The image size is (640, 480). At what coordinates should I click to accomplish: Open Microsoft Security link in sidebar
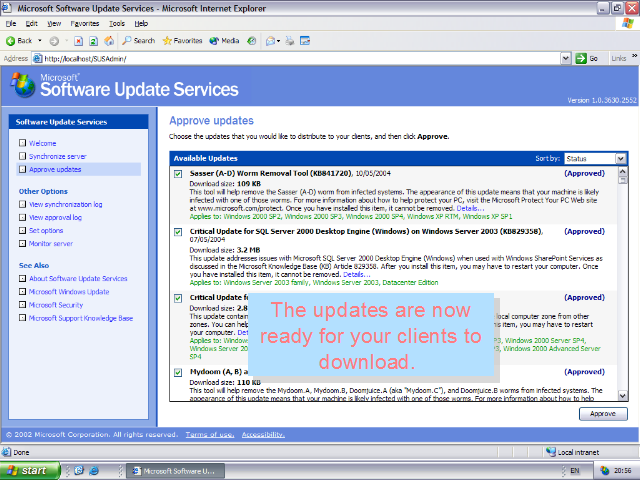[x=56, y=305]
